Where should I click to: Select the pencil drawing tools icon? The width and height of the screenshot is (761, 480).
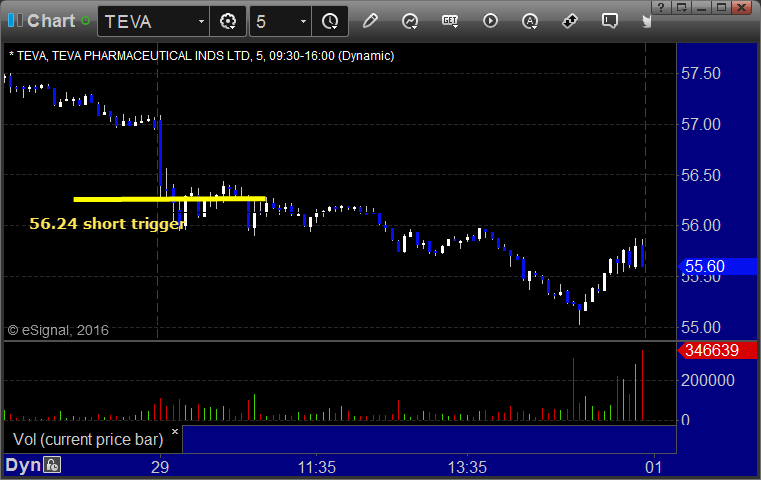tap(370, 21)
